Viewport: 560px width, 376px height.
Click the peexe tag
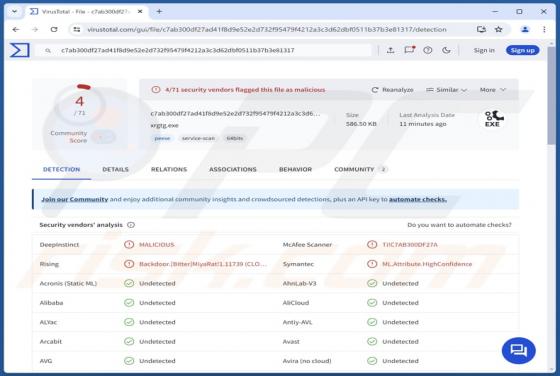(x=162, y=138)
